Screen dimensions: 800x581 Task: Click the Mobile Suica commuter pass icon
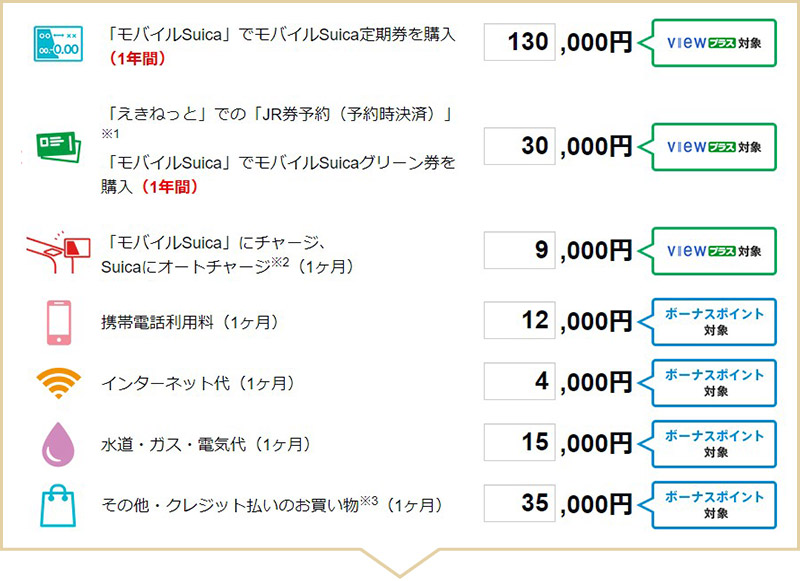click(58, 44)
